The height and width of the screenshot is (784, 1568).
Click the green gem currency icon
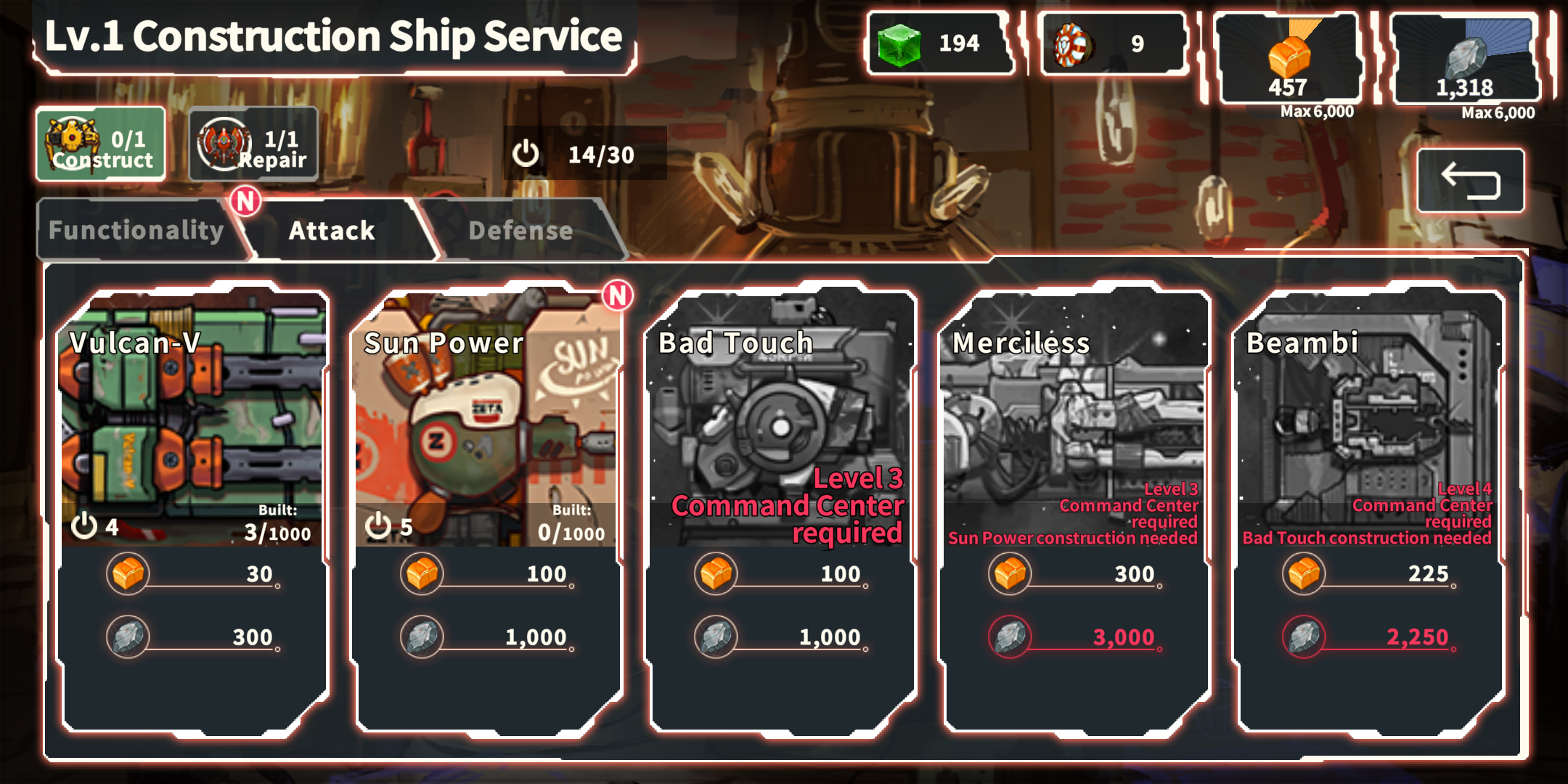[x=899, y=44]
